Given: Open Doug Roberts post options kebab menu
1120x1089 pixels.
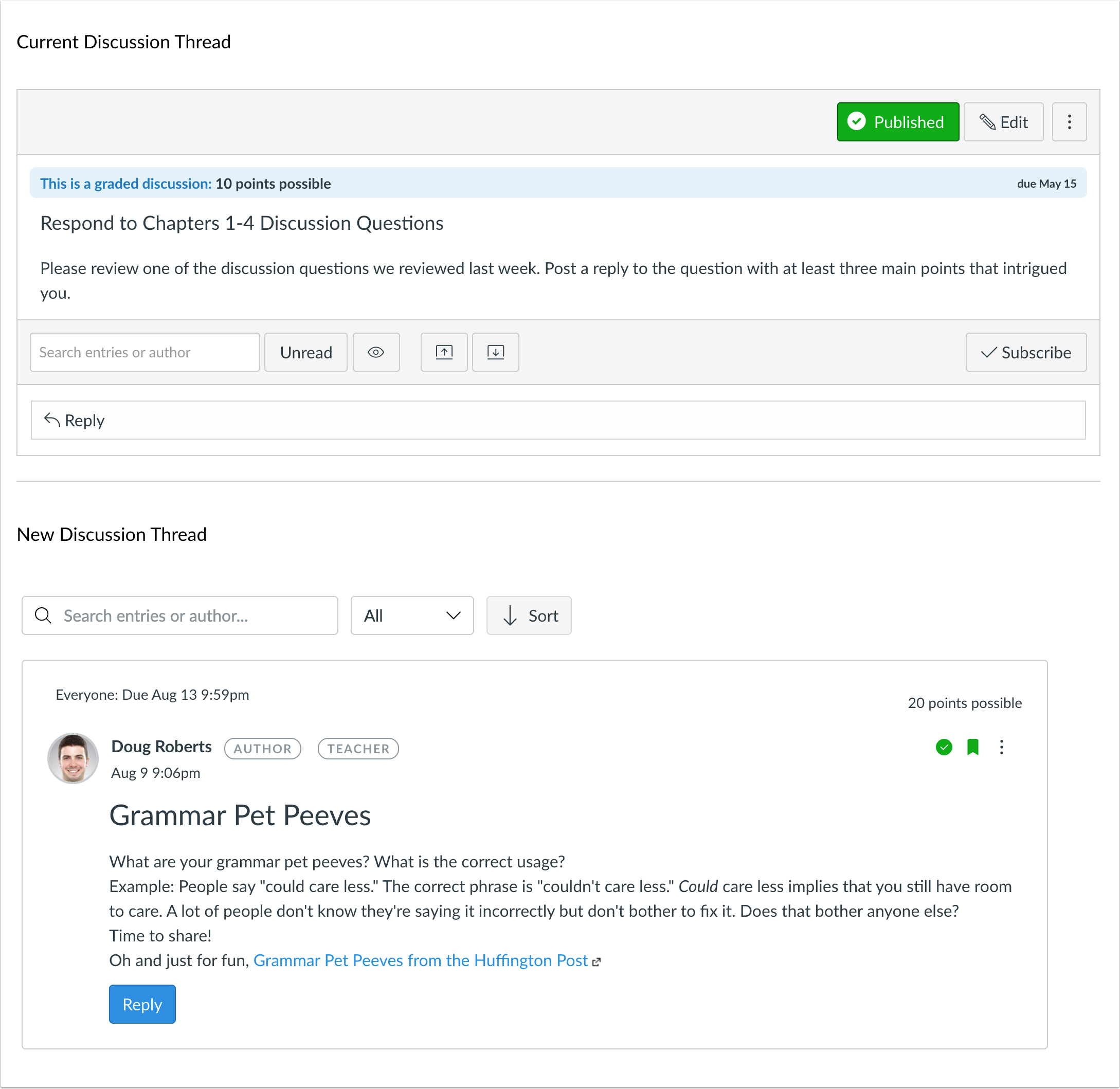Looking at the screenshot, I should click(x=1001, y=747).
